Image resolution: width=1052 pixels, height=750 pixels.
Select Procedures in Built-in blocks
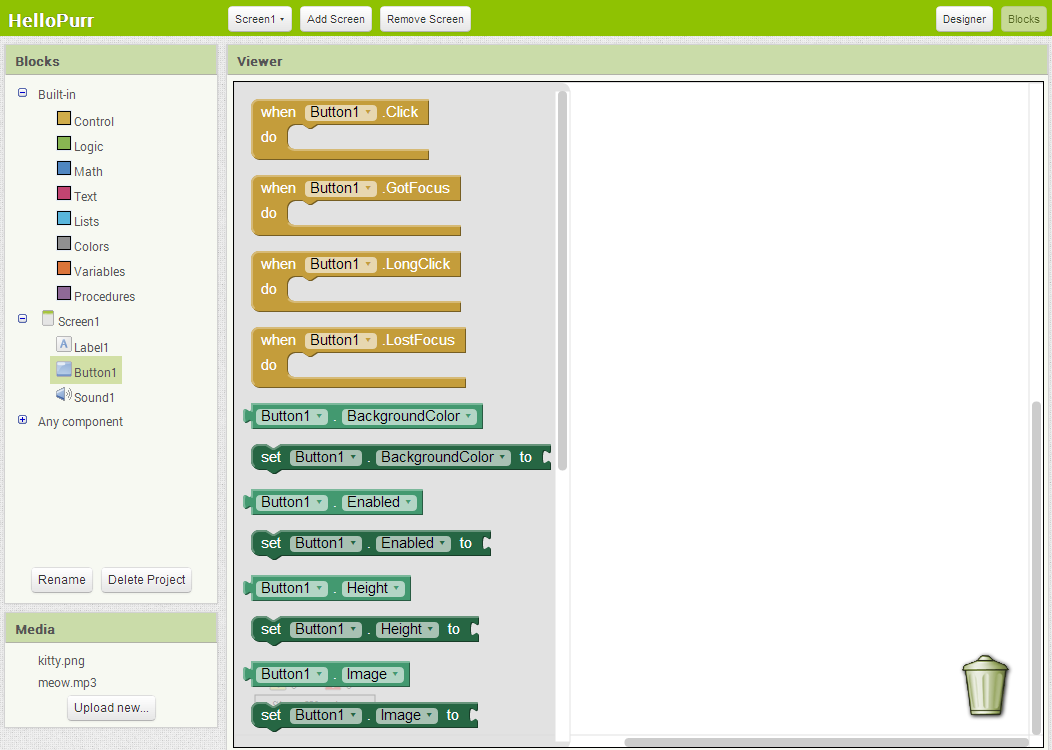[104, 297]
